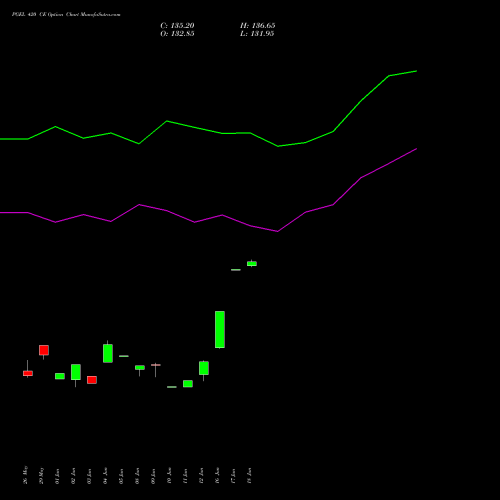Click the high value H: 136.65
500x500 pixels.
click(257, 26)
